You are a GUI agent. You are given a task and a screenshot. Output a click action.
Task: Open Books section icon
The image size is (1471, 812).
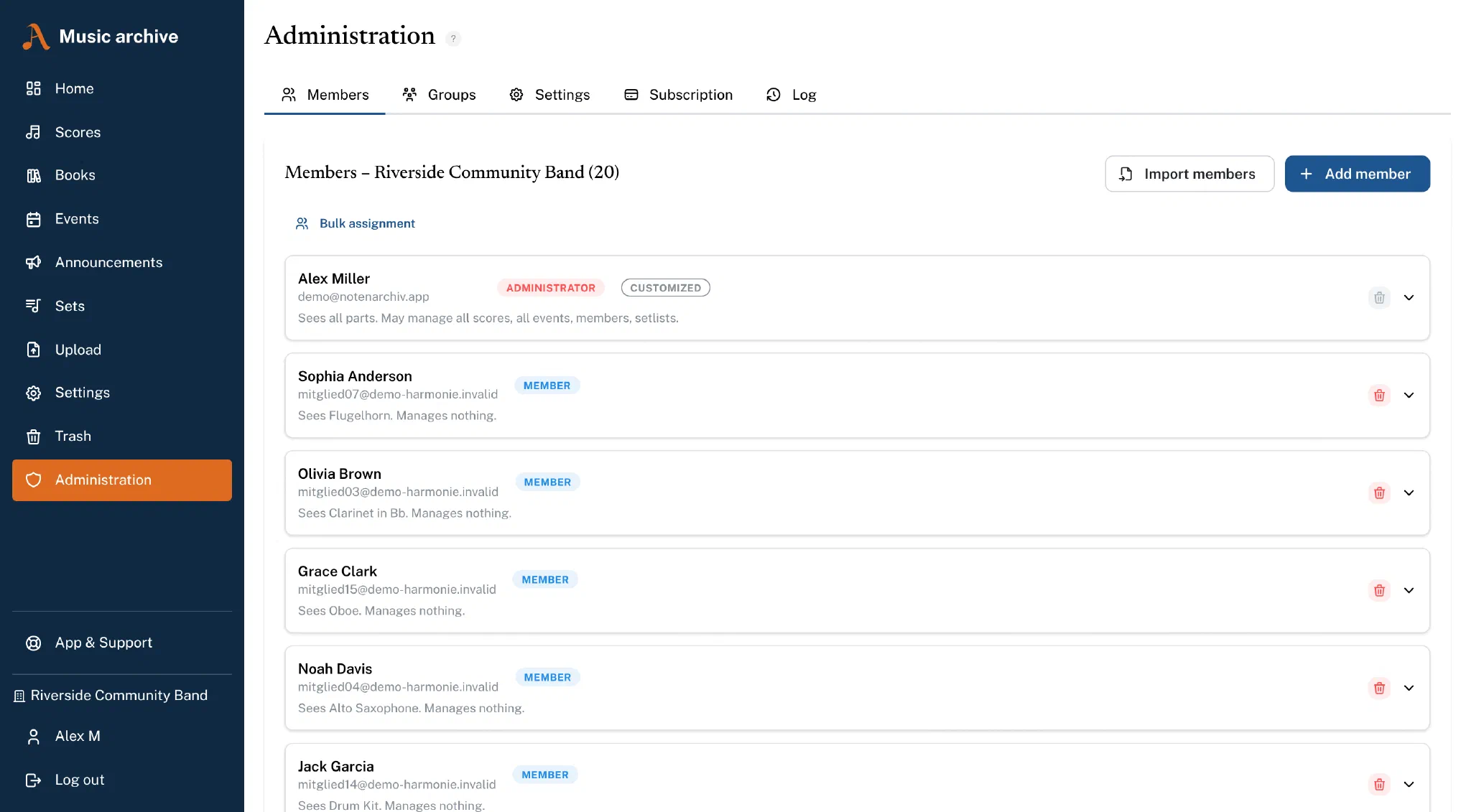point(33,175)
